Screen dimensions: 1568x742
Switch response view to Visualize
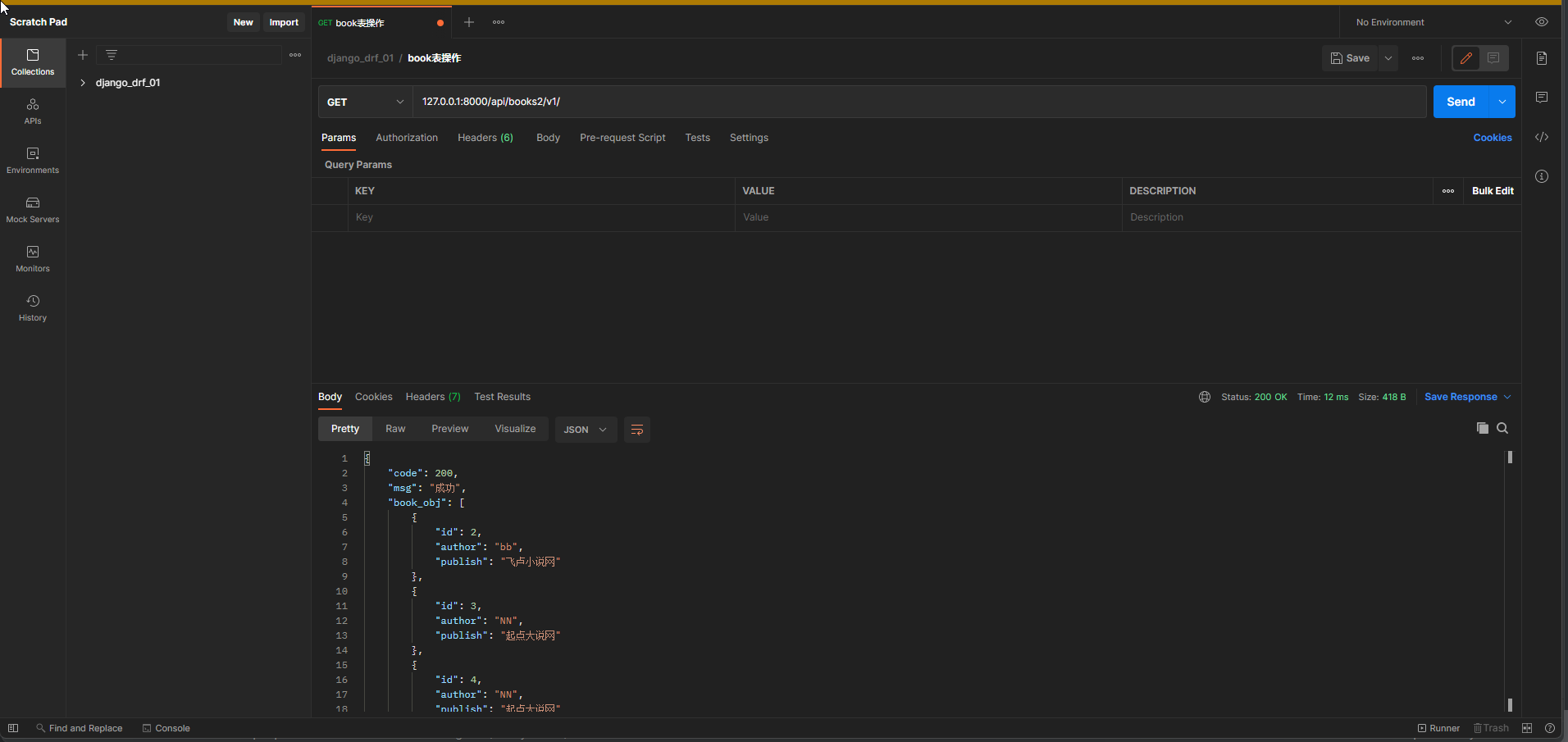tap(515, 429)
